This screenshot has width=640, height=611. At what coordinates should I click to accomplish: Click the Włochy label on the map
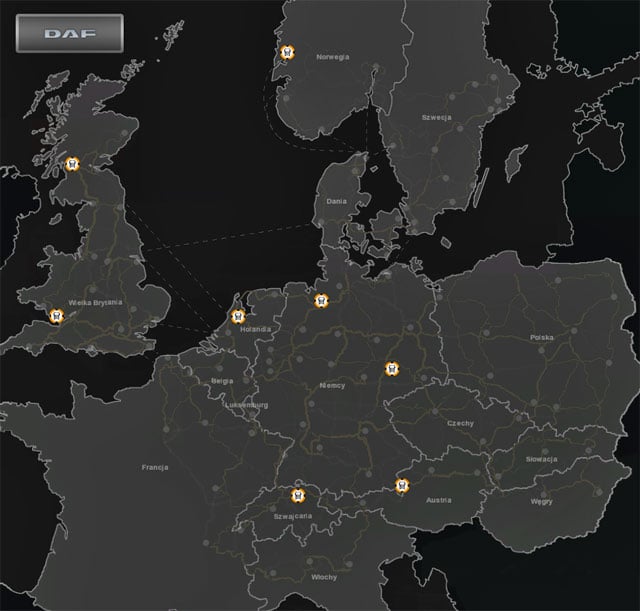point(323,578)
